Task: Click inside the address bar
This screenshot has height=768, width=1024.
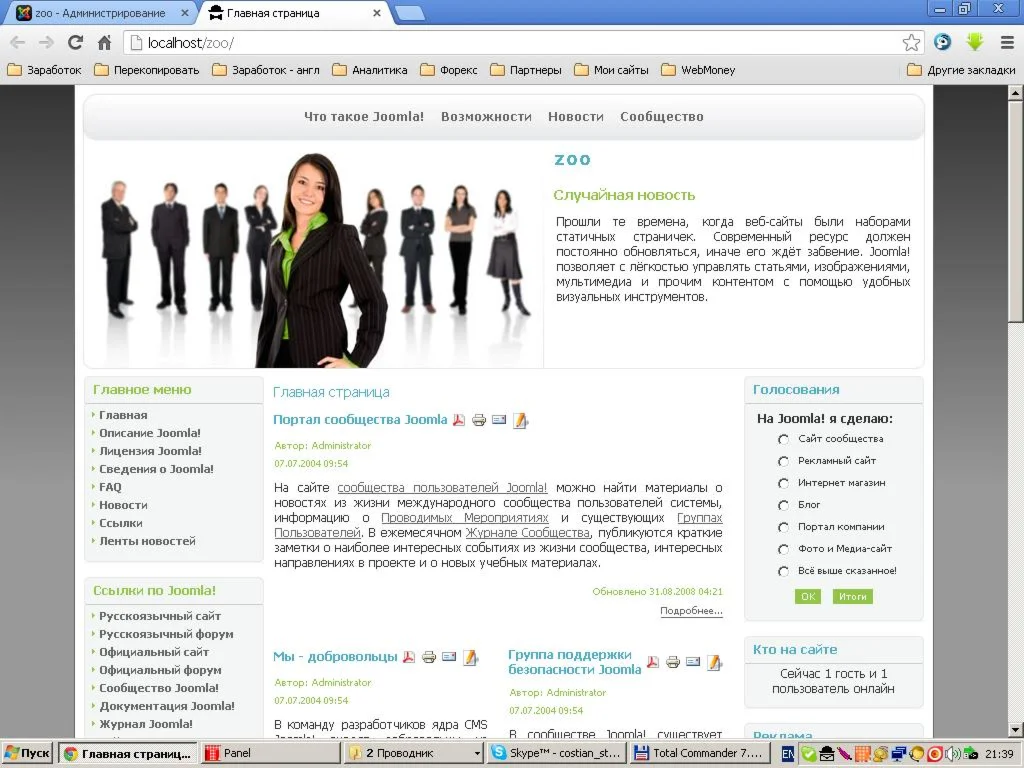Action: (400, 43)
